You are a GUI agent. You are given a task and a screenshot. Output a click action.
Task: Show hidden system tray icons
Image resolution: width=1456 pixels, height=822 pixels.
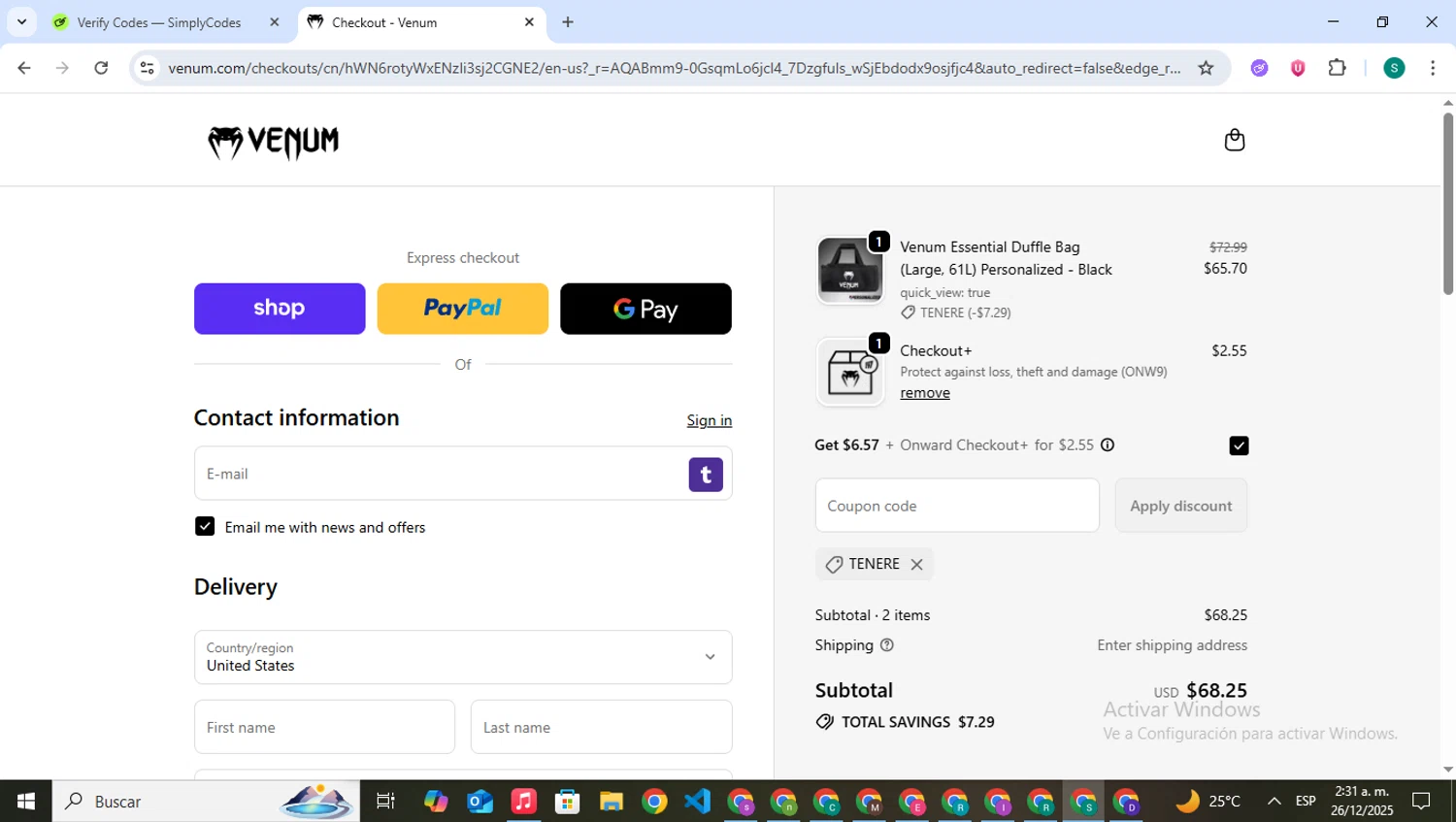[x=1274, y=801]
